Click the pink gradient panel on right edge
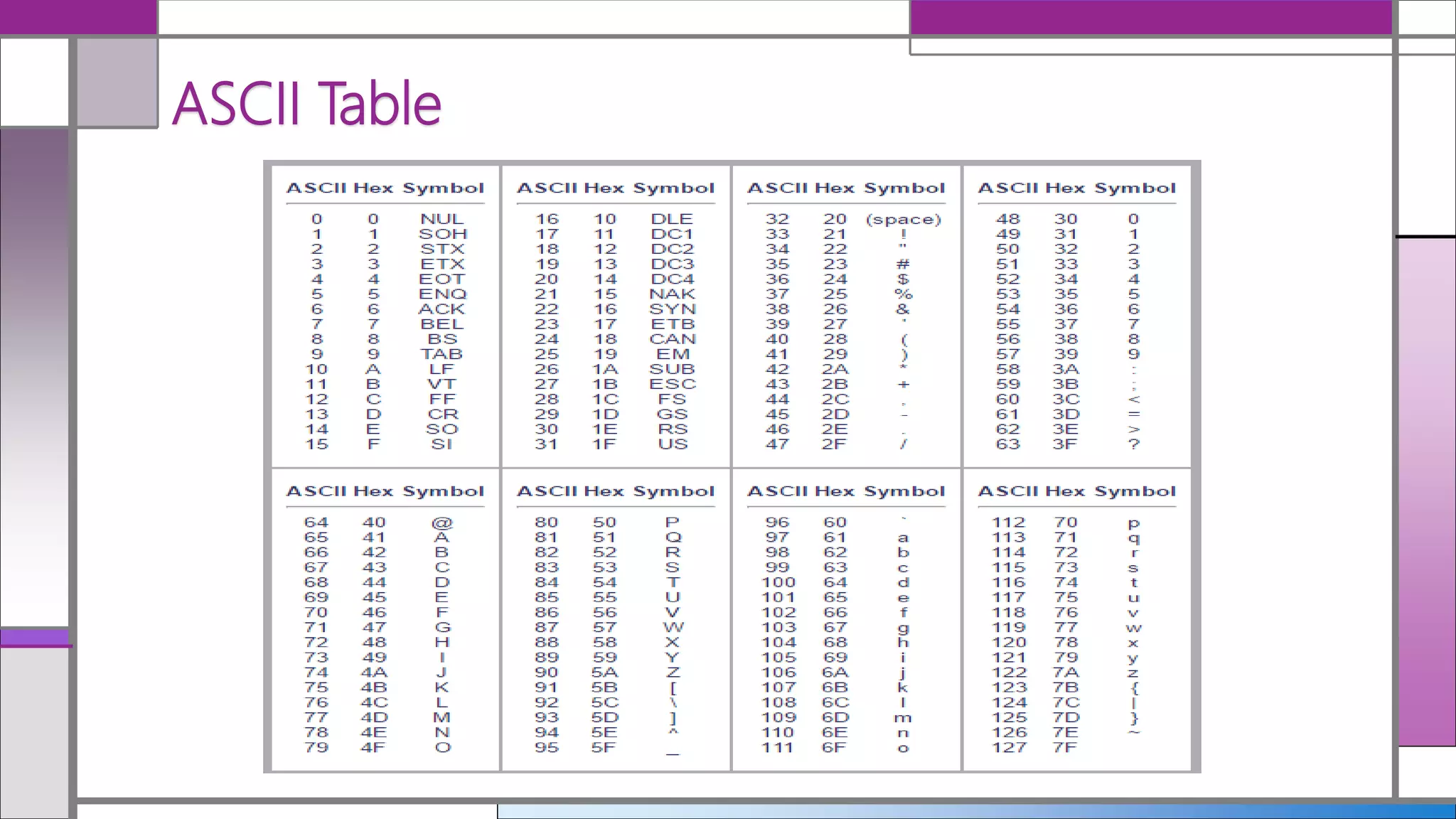 (1426, 491)
